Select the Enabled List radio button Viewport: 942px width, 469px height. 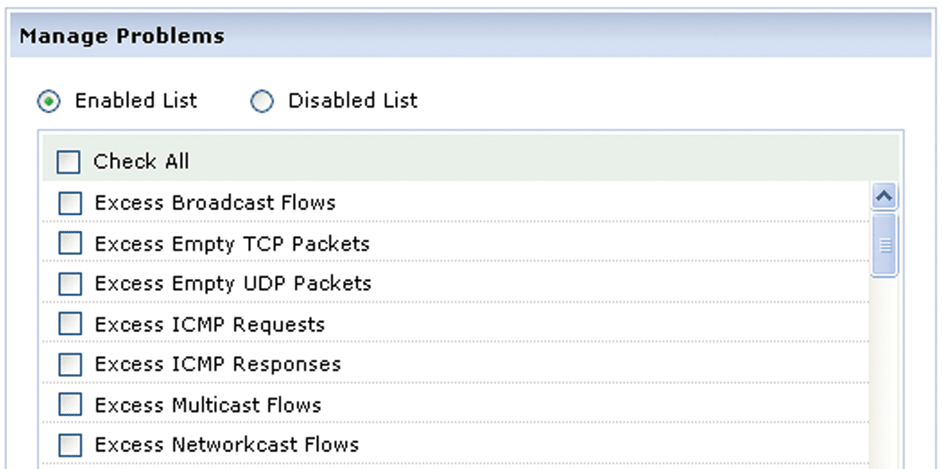click(x=49, y=101)
